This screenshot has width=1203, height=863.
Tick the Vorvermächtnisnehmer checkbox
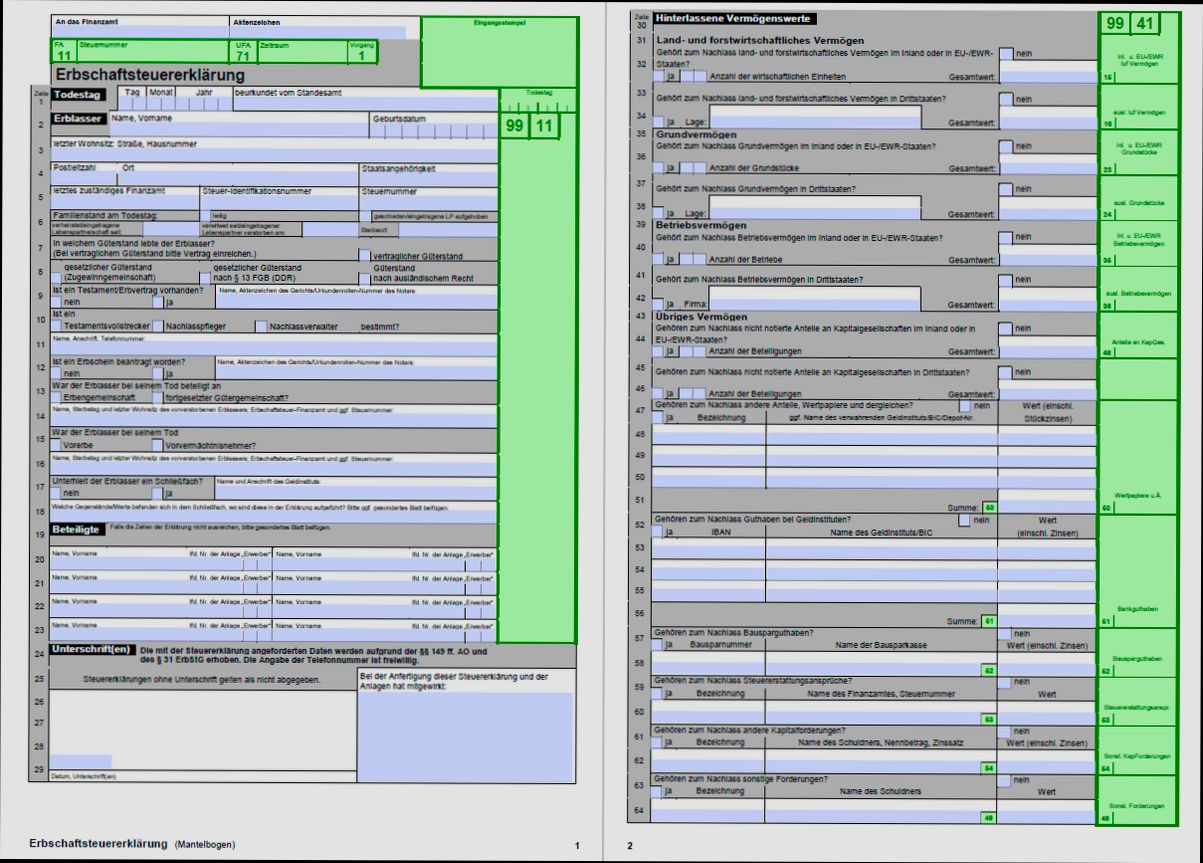(x=158, y=445)
